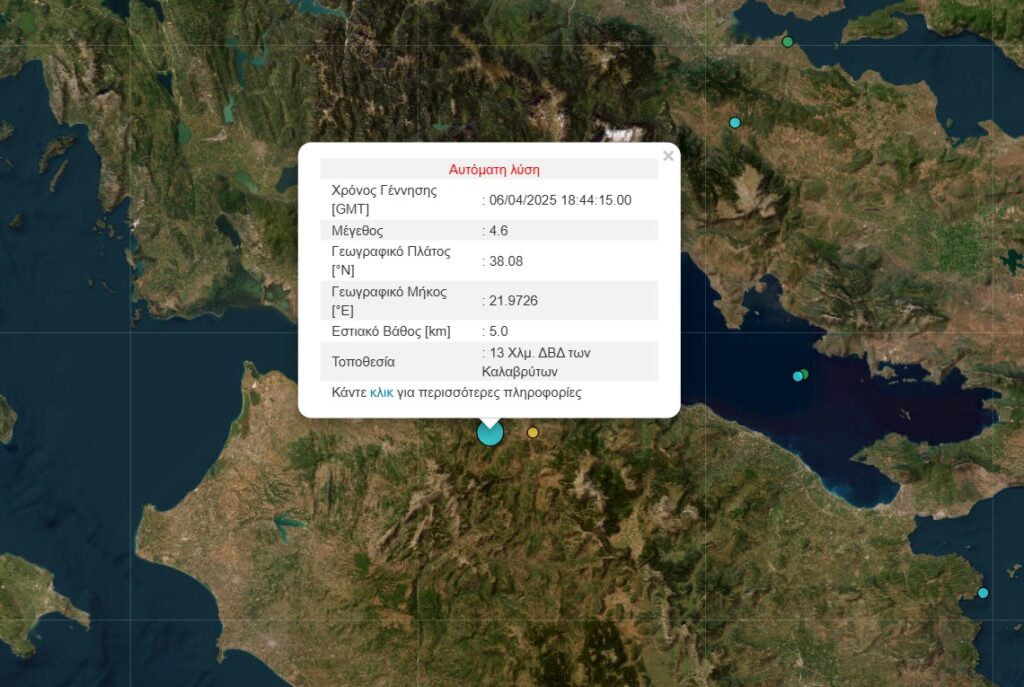Click the 'Μέγεθος' row label

pyautogui.click(x=357, y=231)
